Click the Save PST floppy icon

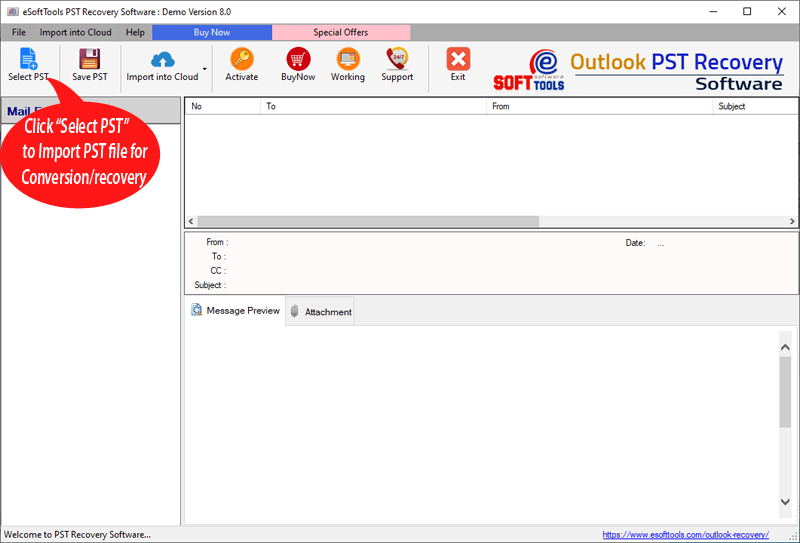90,58
